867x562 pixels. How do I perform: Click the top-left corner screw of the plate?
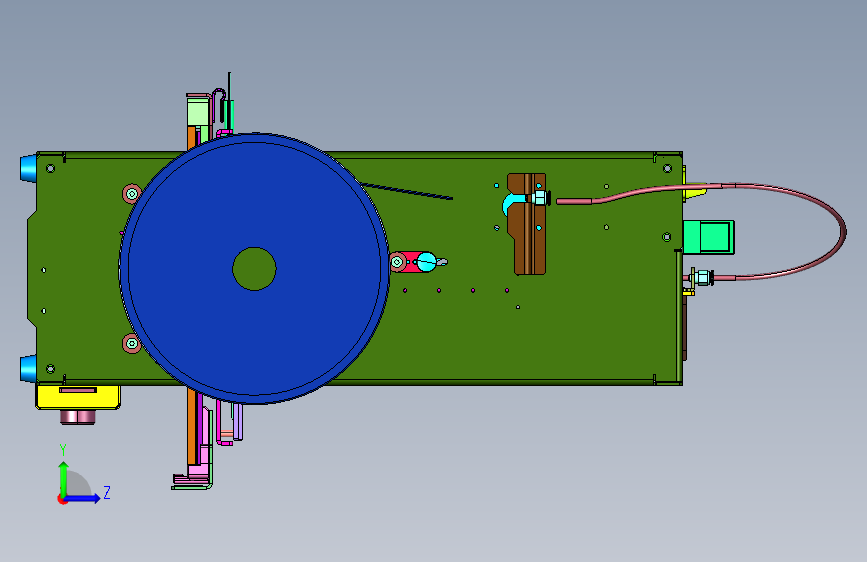pyautogui.click(x=50, y=168)
